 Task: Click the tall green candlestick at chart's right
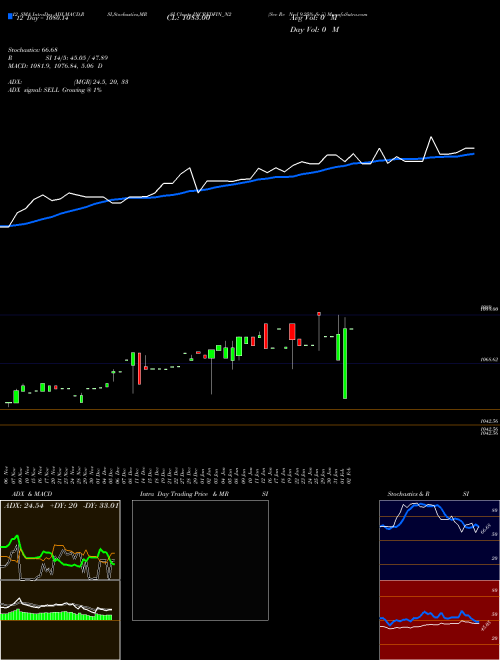(x=345, y=363)
